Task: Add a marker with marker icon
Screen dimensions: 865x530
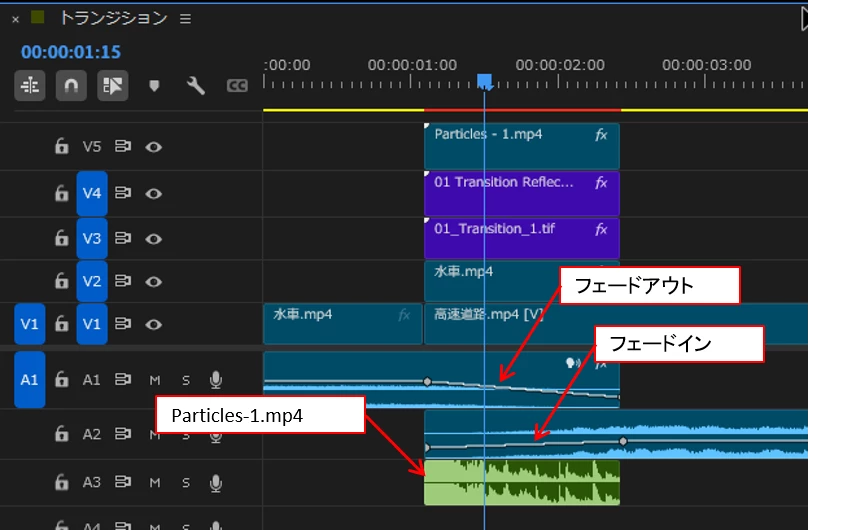Action: click(x=154, y=85)
